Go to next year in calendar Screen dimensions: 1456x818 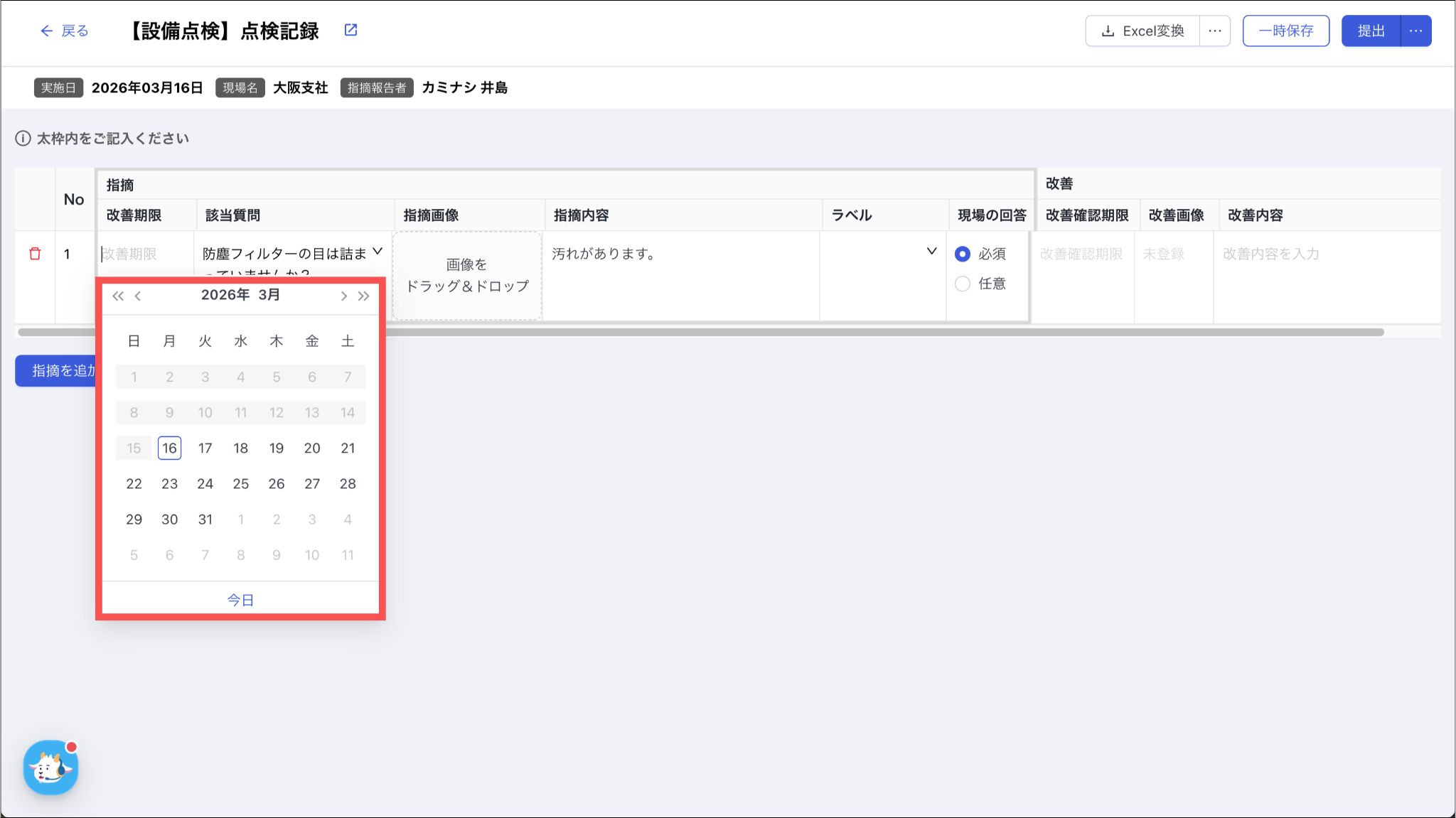(x=364, y=296)
